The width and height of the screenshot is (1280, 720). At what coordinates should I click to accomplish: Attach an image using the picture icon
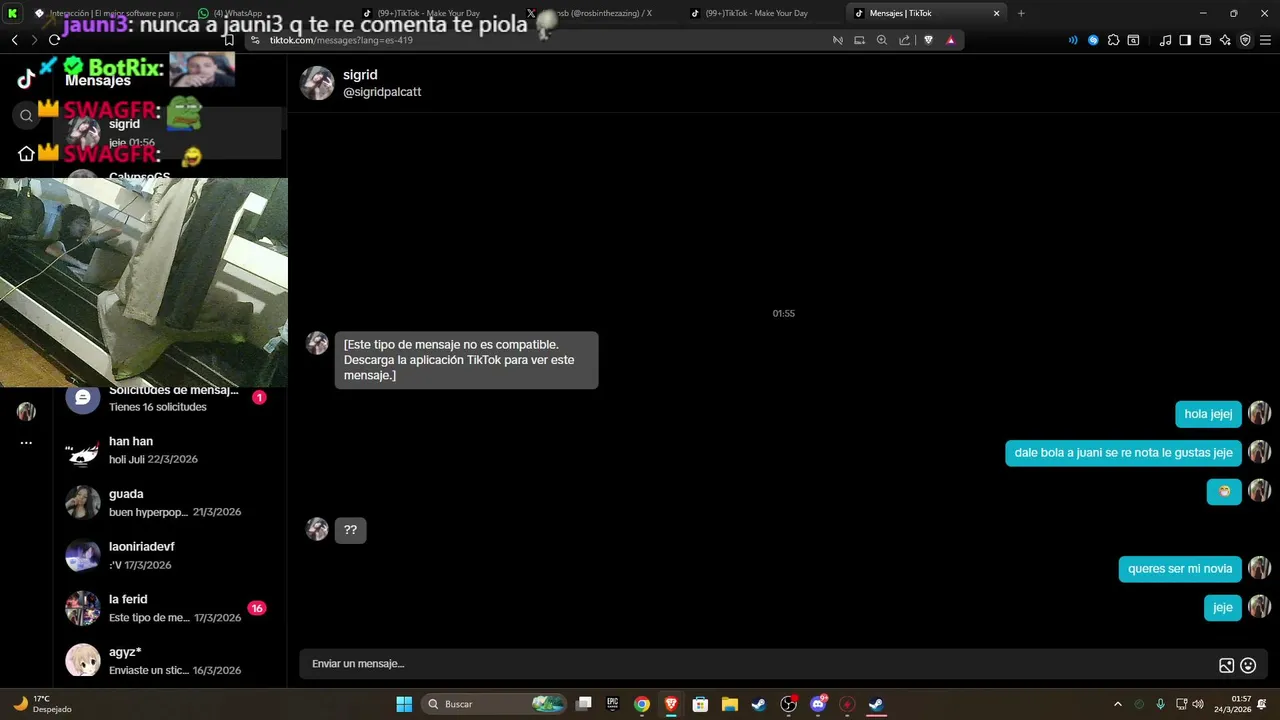coord(1226,665)
